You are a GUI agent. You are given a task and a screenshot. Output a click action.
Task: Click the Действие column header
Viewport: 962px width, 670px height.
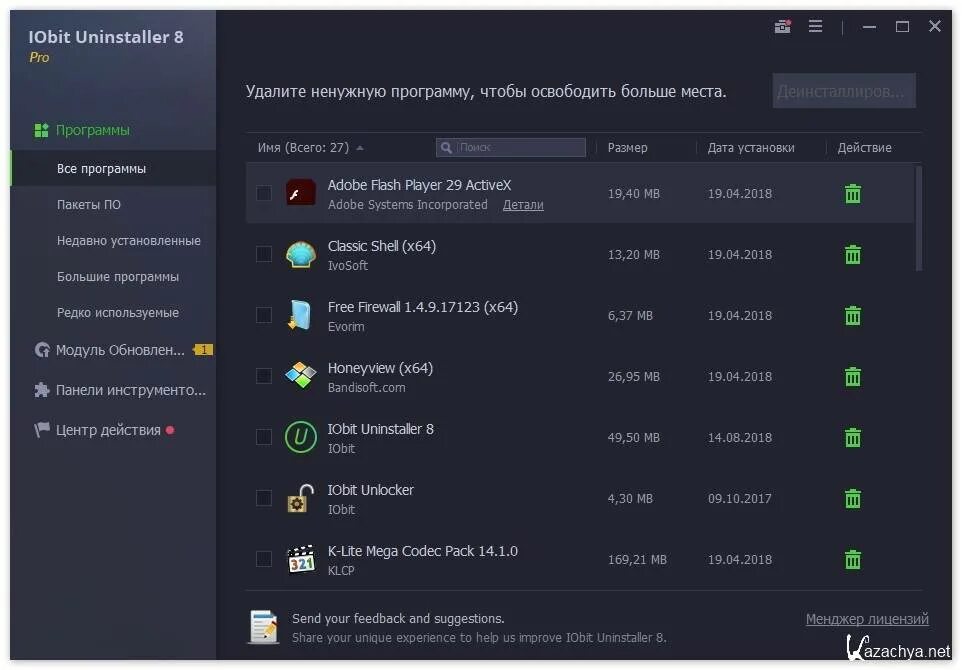coord(864,148)
